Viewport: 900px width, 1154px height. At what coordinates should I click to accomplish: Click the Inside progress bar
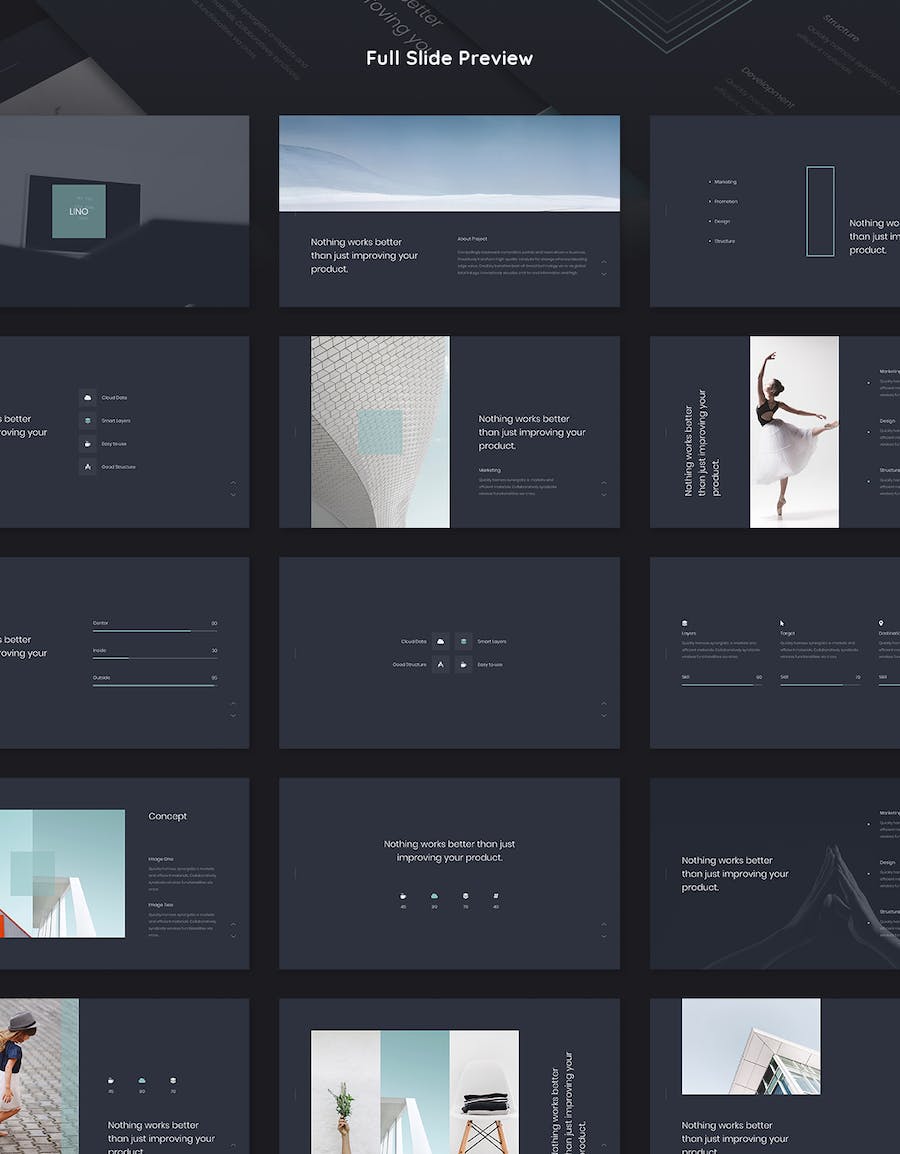click(155, 658)
